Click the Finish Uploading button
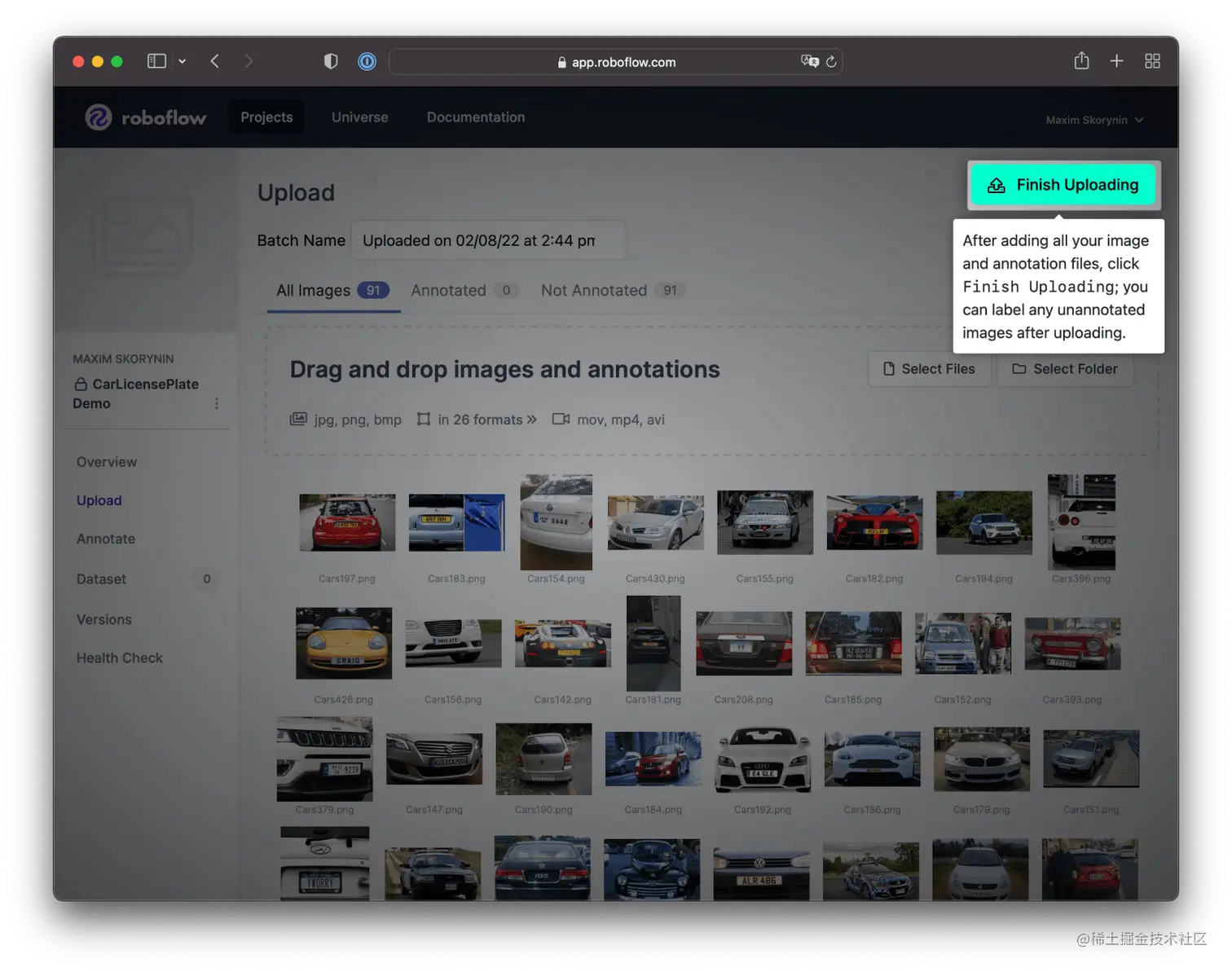Viewport: 1232px width, 972px height. [x=1063, y=185]
